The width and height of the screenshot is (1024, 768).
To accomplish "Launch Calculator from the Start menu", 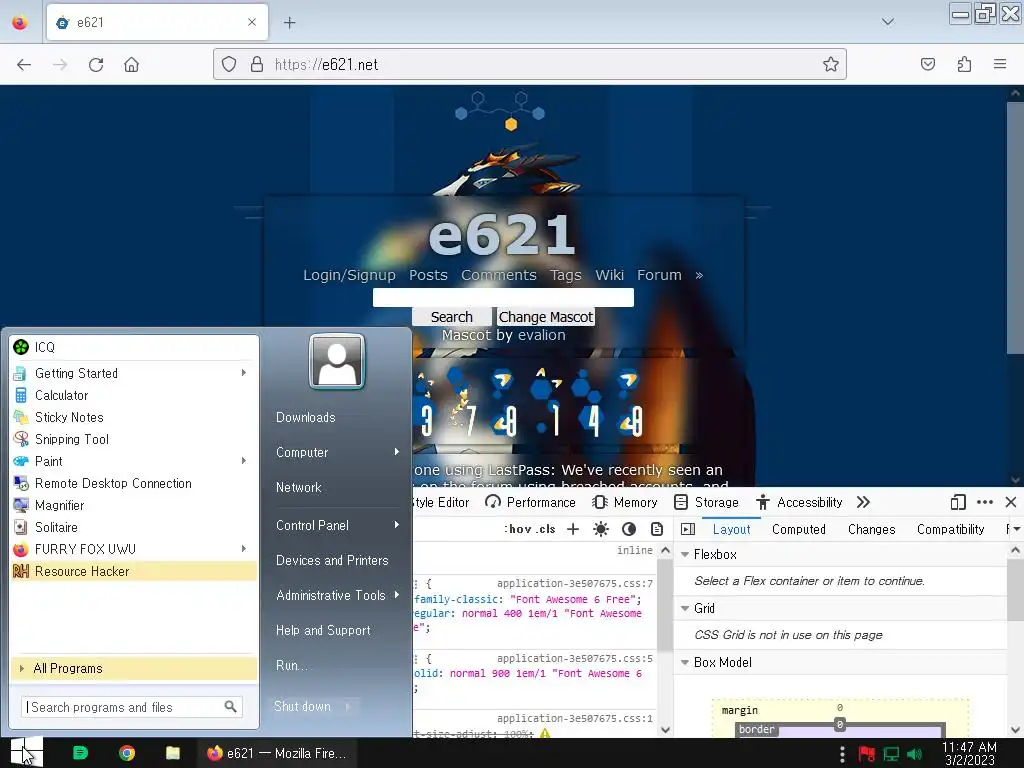I will point(134,395).
